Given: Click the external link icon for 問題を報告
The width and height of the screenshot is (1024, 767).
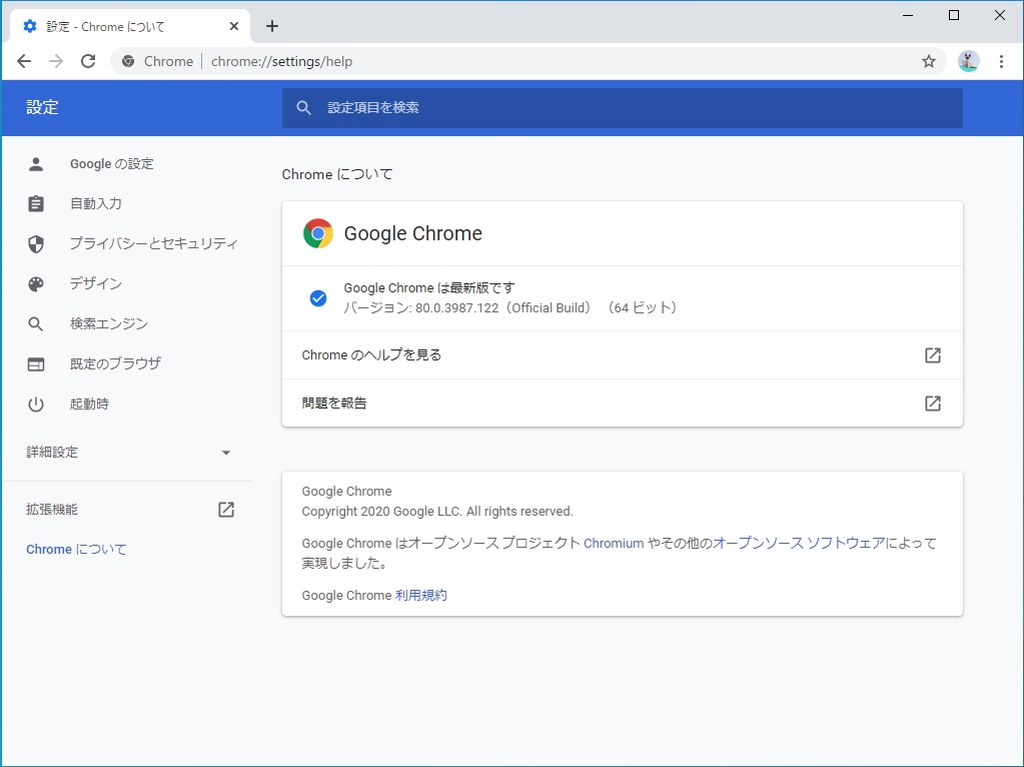Looking at the screenshot, I should click(x=932, y=403).
